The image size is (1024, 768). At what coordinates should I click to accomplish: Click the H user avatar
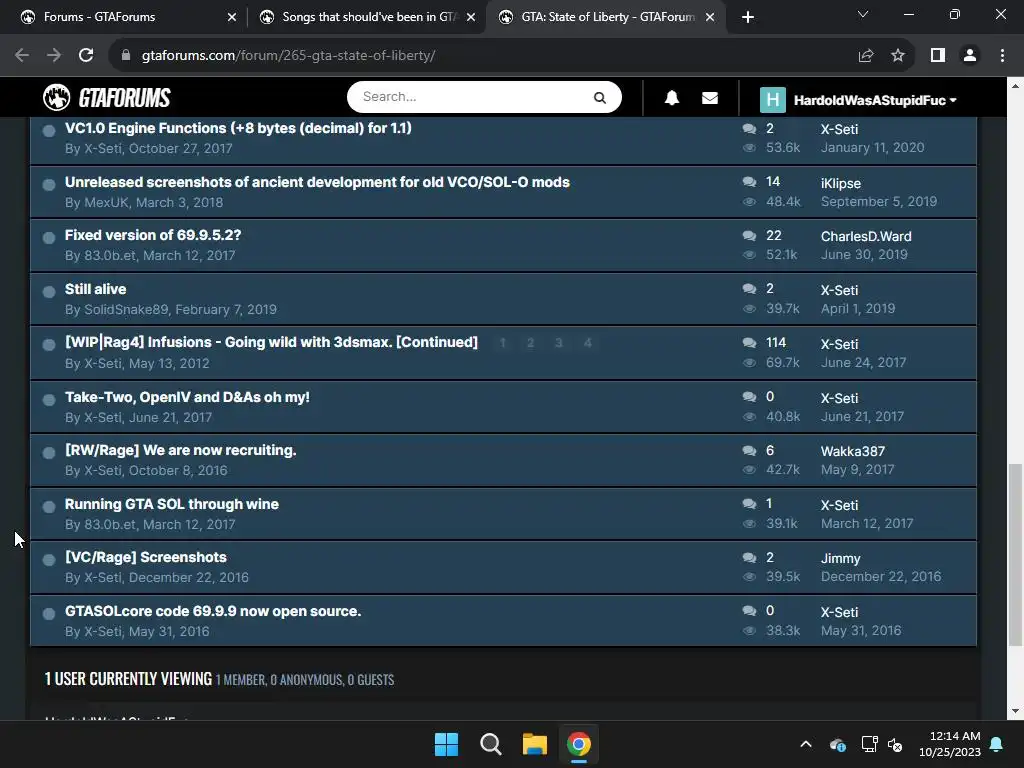[x=773, y=100]
